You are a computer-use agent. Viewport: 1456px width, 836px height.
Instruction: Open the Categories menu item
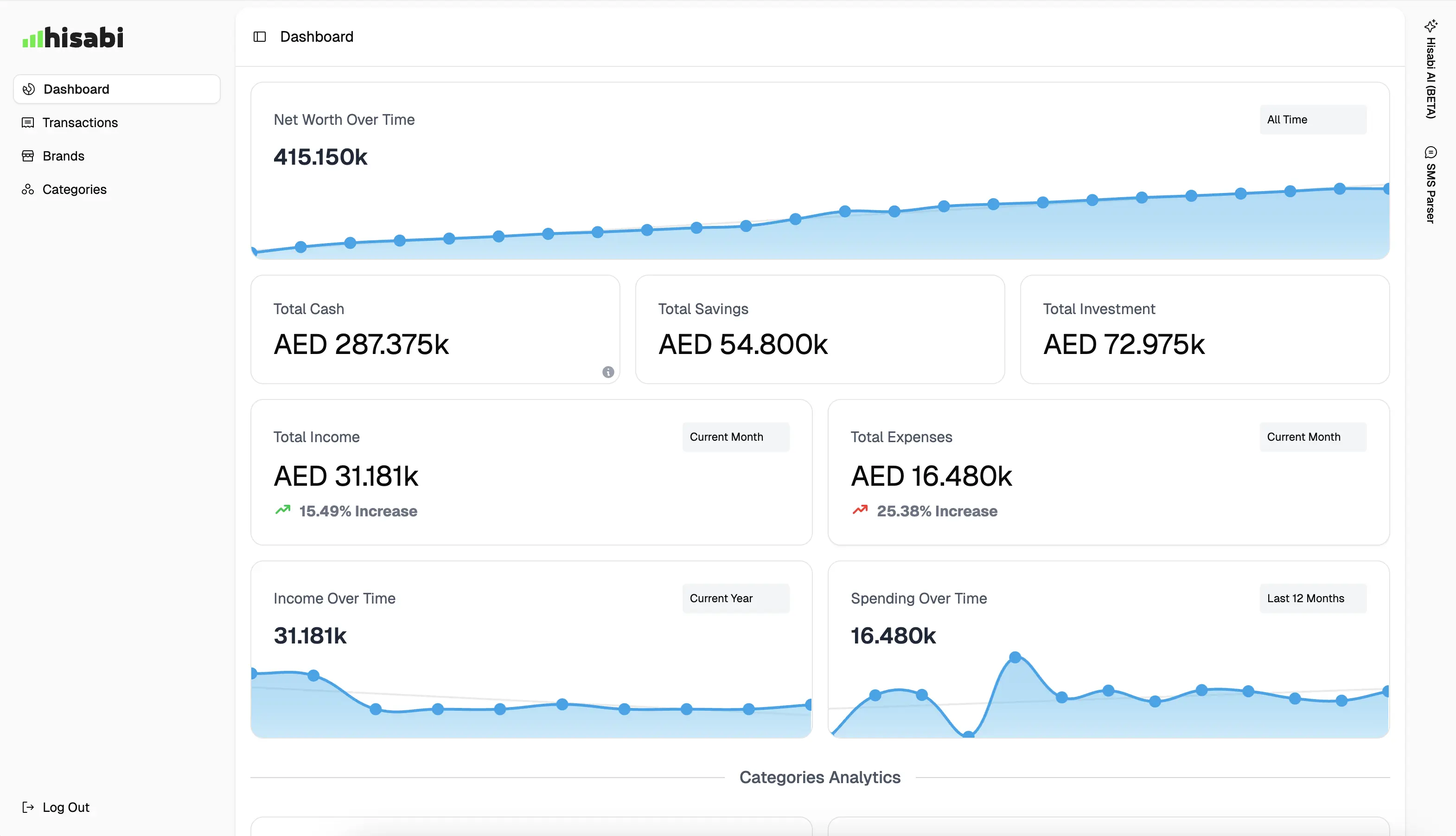coord(75,189)
